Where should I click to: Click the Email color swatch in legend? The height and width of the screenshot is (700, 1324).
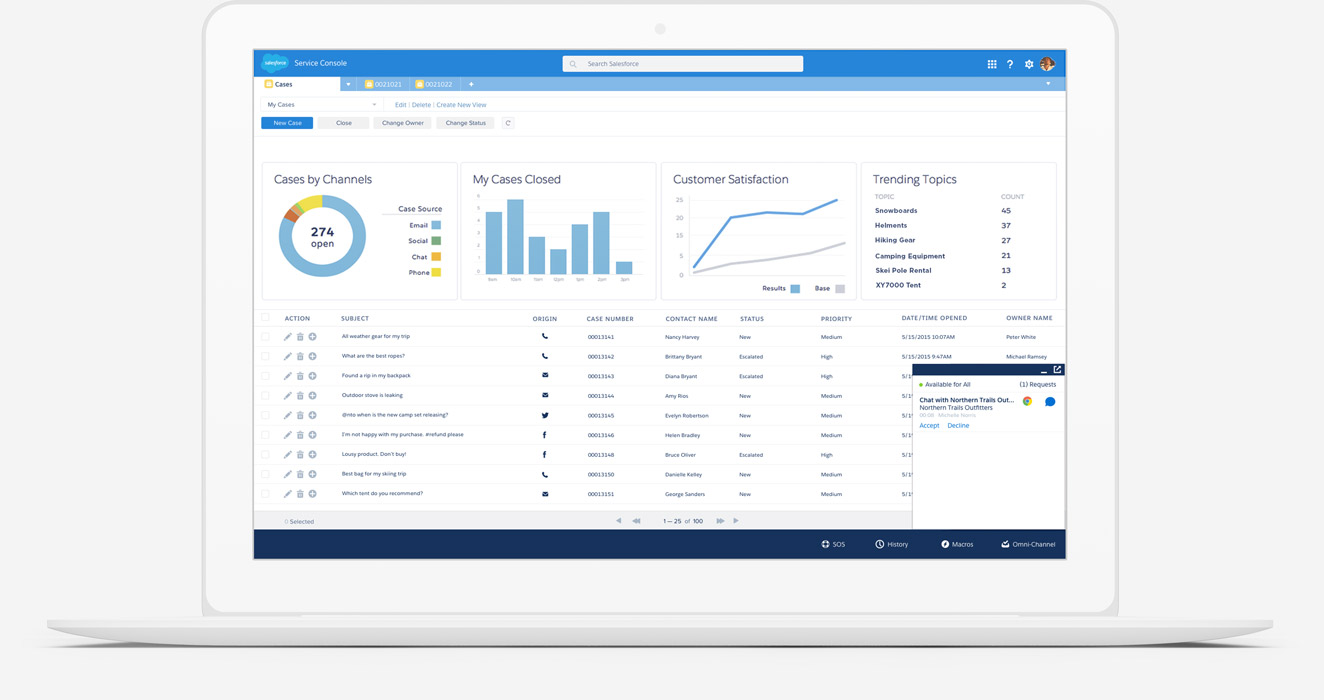[x=436, y=226]
